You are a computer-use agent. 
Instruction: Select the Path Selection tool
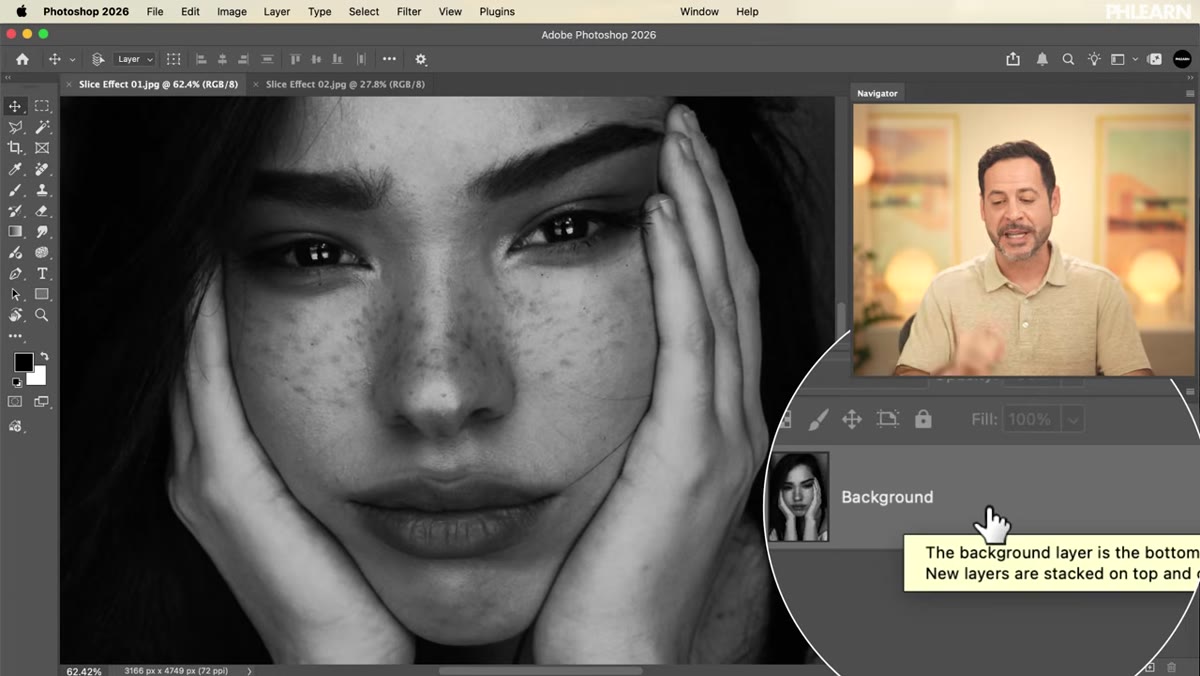pos(15,294)
